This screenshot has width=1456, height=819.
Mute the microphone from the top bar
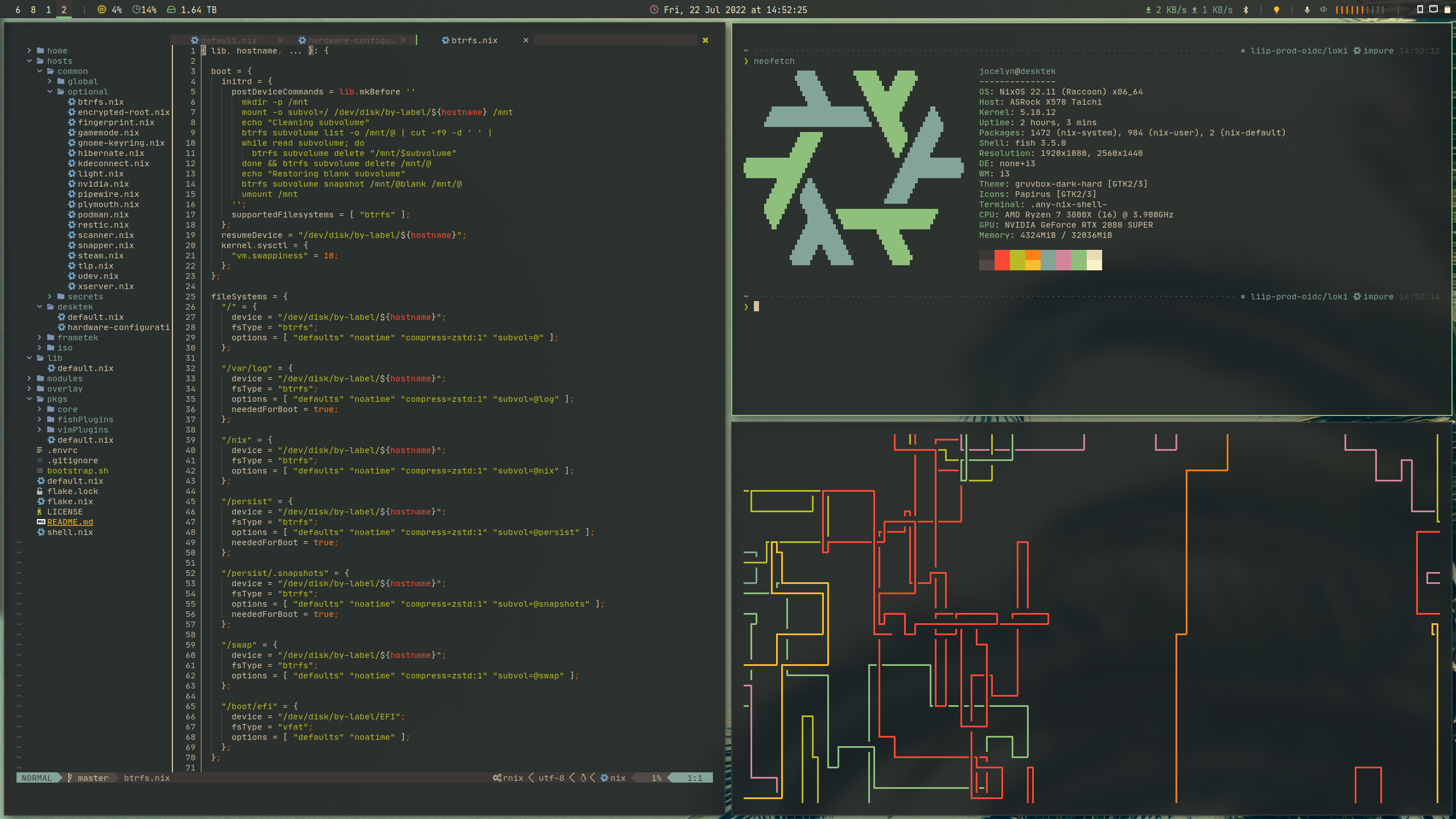click(x=1307, y=10)
